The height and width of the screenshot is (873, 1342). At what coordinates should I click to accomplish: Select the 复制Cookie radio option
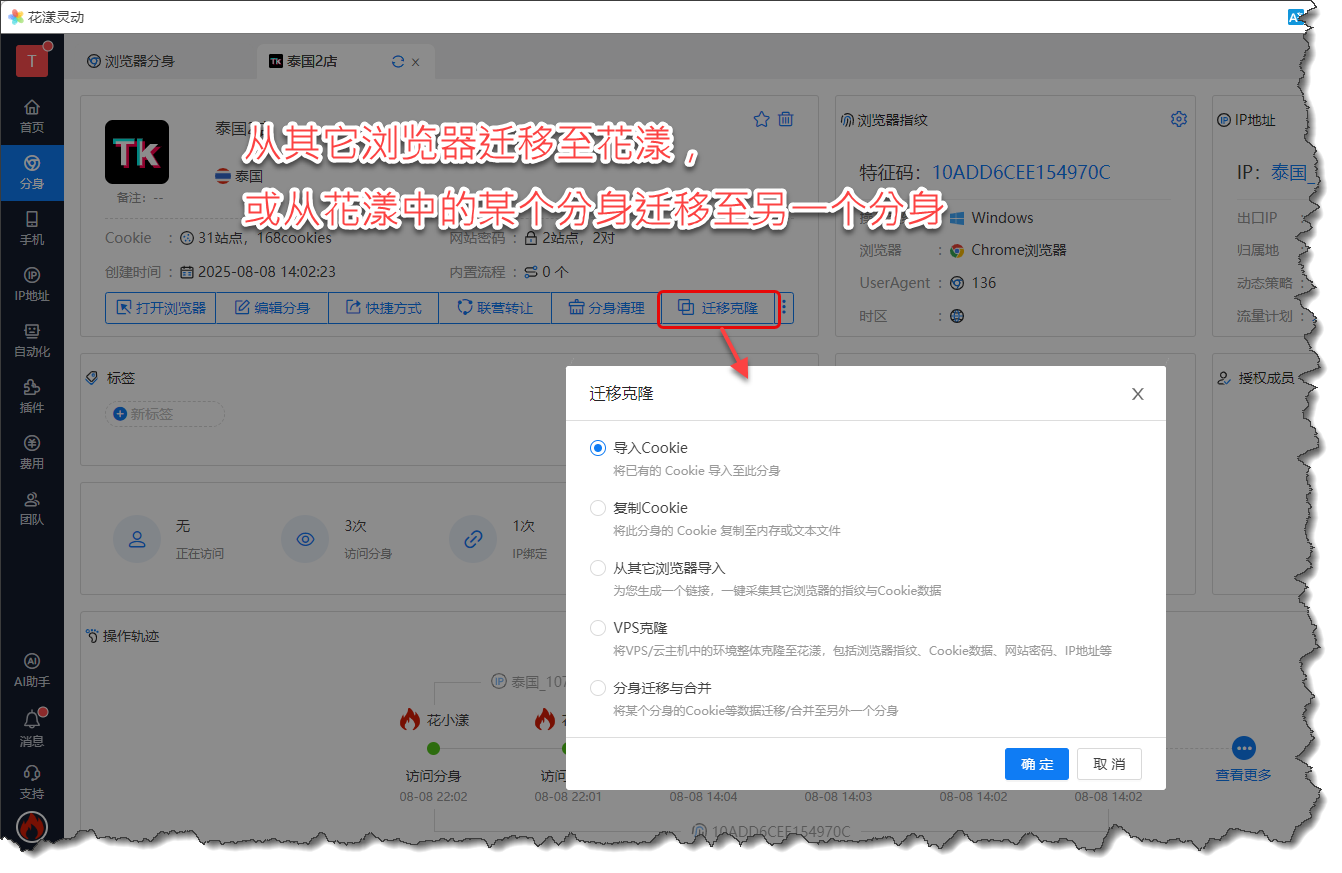(598, 508)
